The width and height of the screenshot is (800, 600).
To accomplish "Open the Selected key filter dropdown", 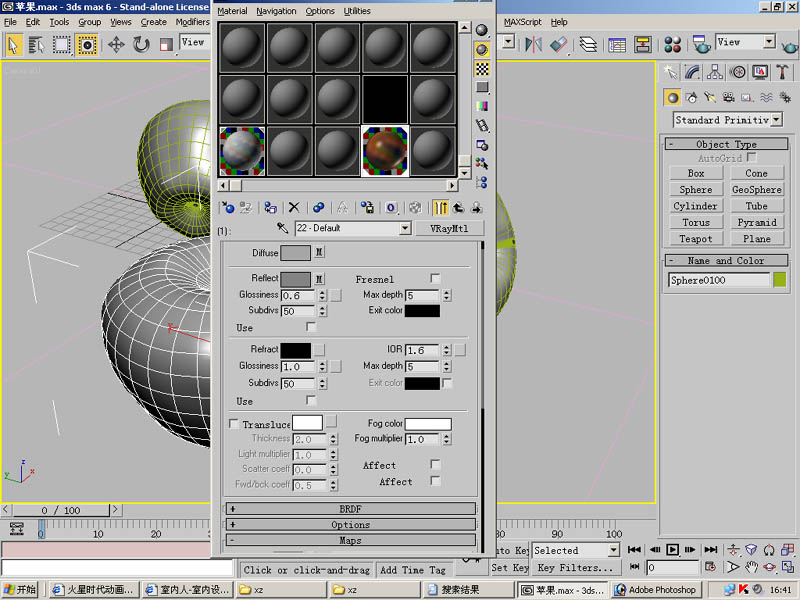I will pos(614,550).
